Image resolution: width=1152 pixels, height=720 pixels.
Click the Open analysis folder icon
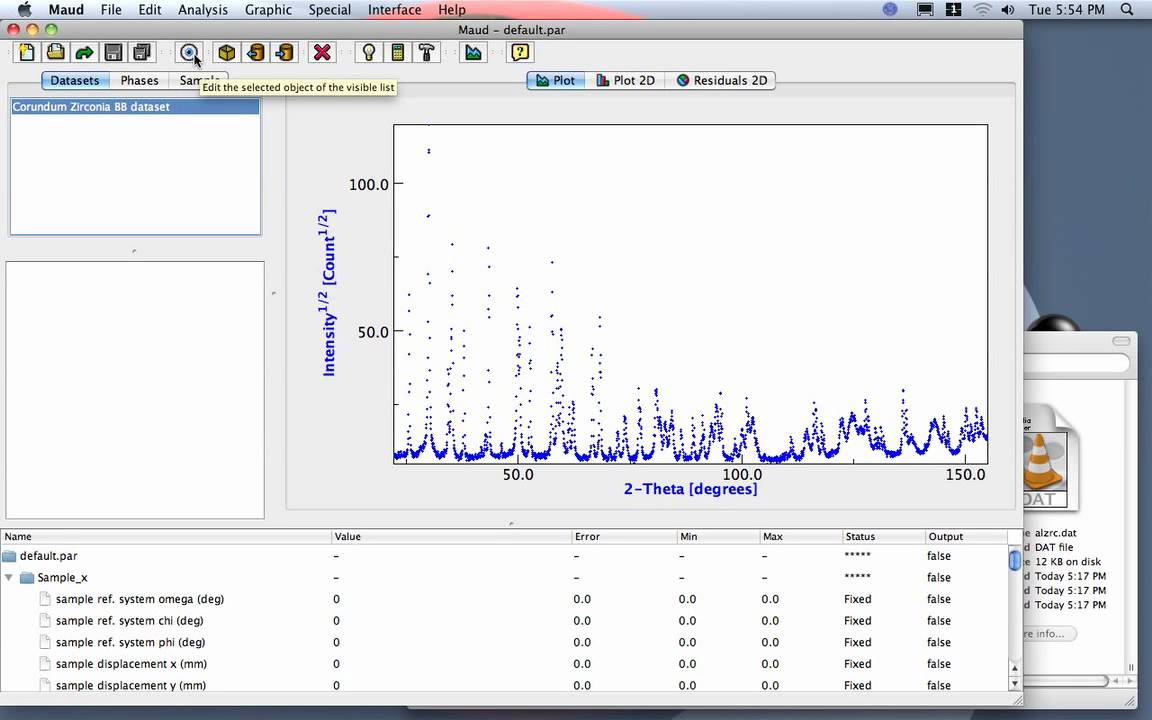click(55, 52)
